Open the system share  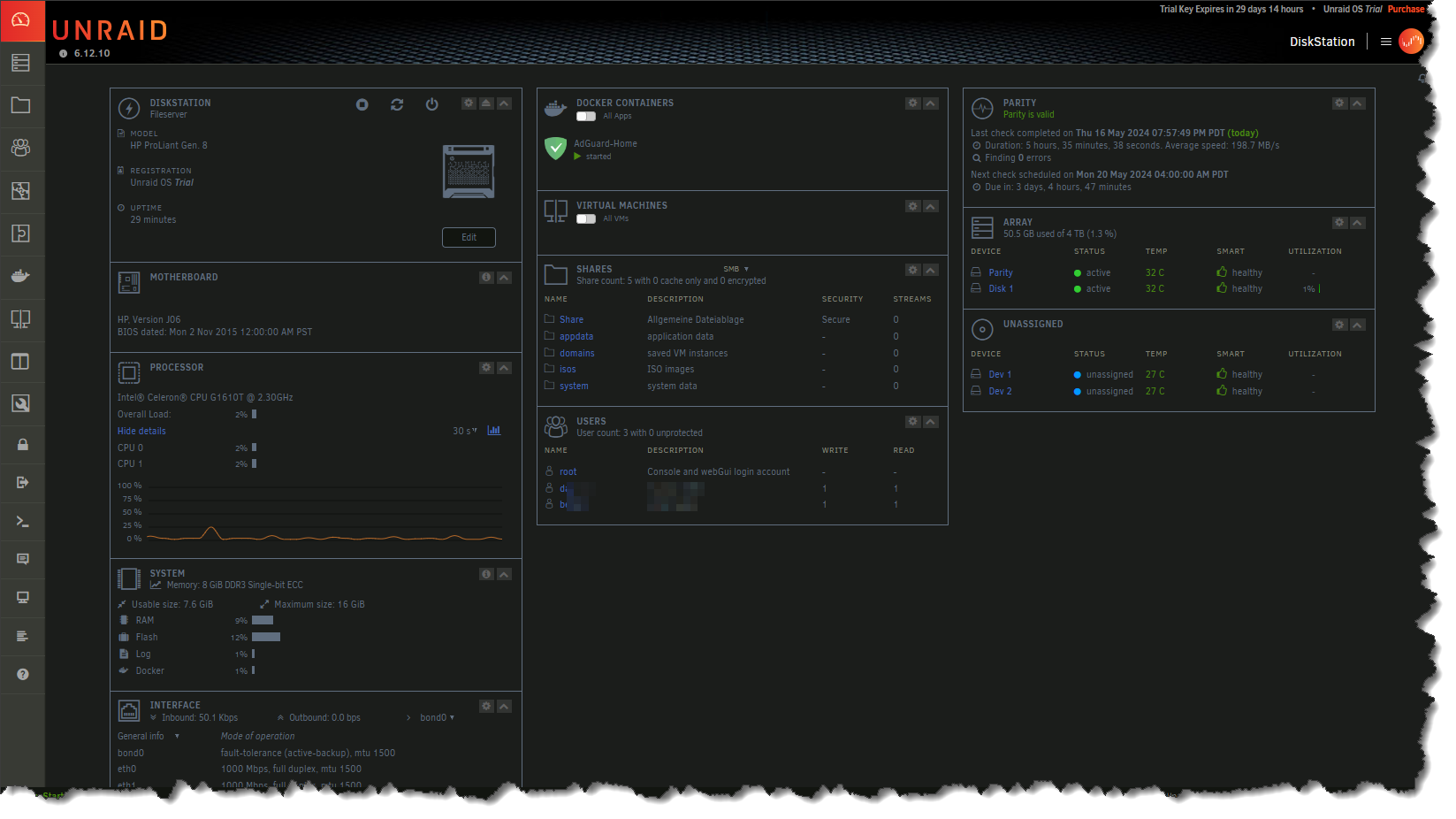coord(574,386)
